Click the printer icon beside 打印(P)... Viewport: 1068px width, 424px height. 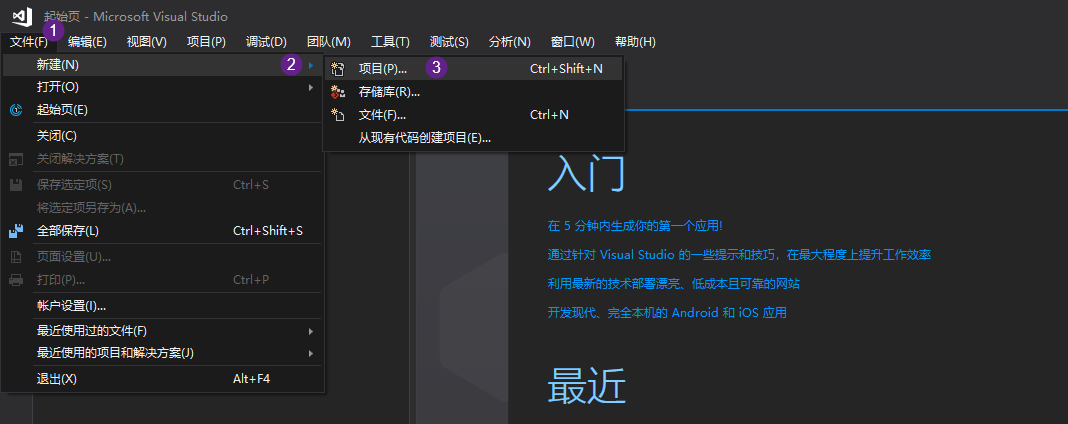click(x=16, y=280)
